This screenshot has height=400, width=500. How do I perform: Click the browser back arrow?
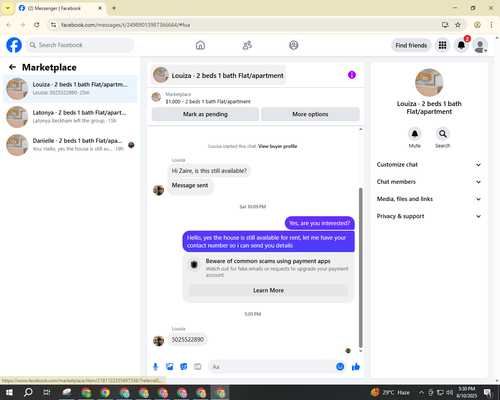(x=9, y=25)
